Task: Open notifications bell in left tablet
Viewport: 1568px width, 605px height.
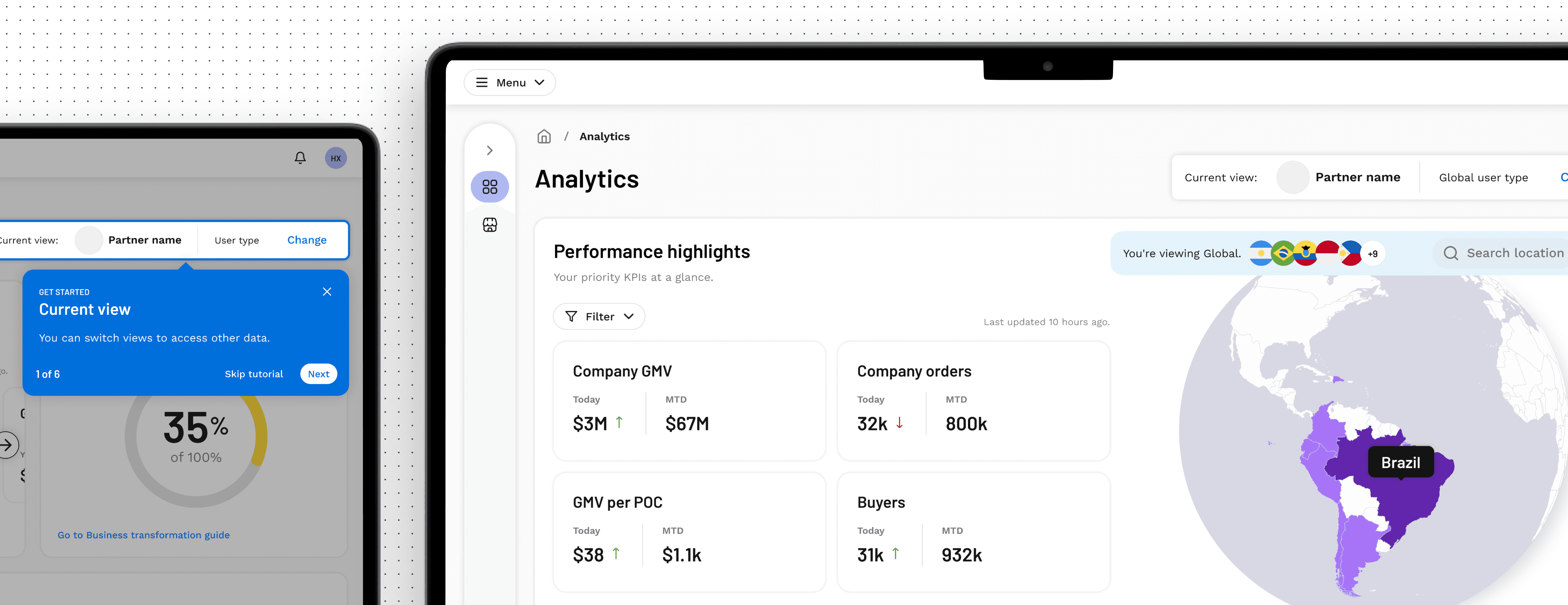Action: click(300, 158)
